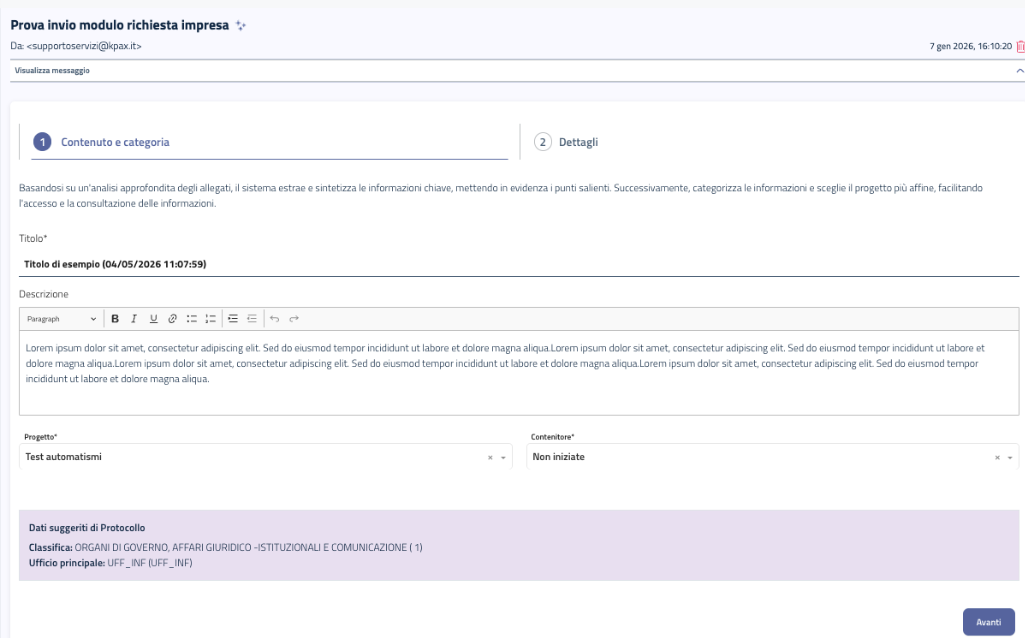The image size is (1025, 638).
Task: Click the Non iniziate container value
Action: click(x=558, y=457)
